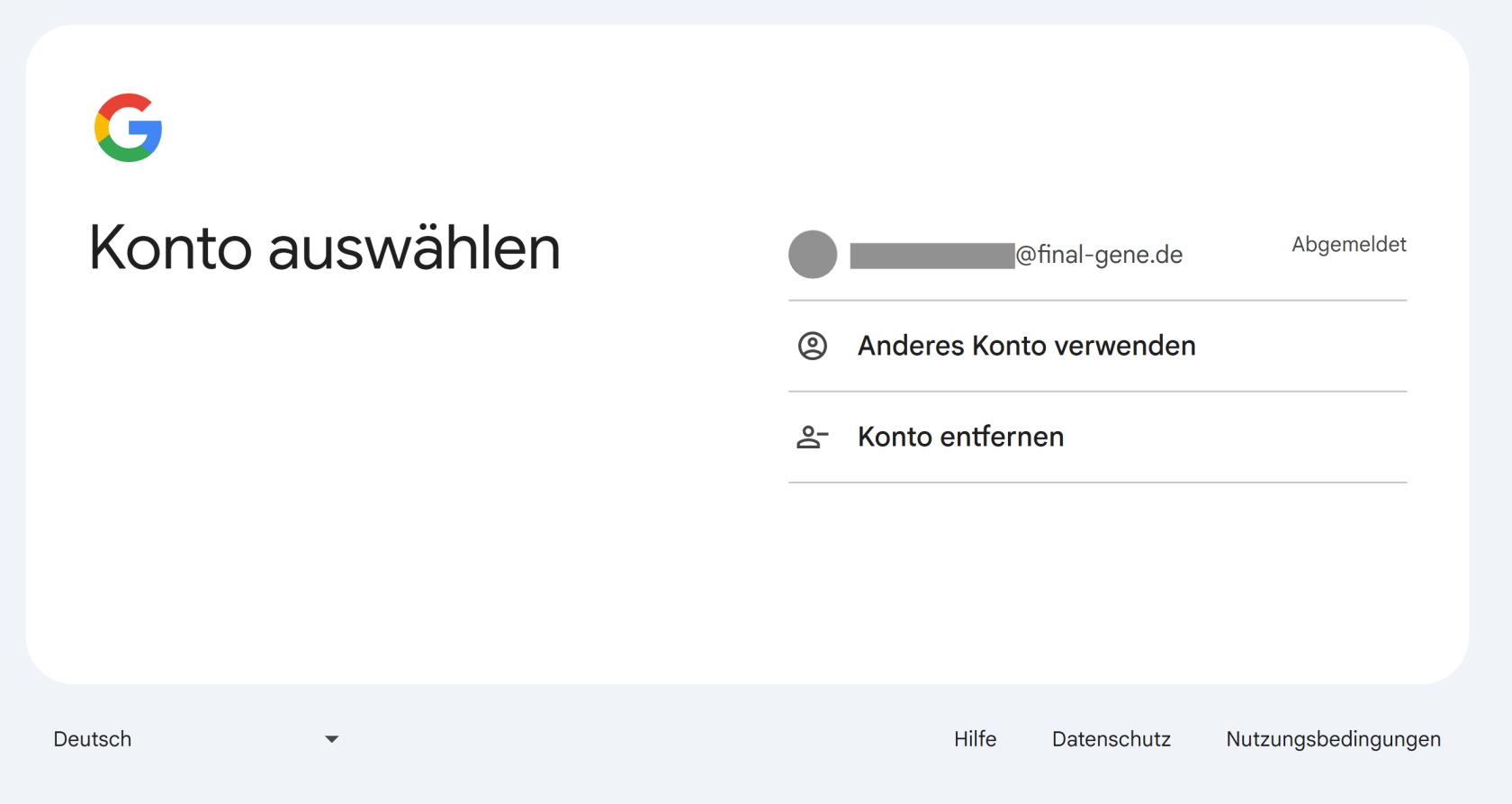Click "Konto entfernen"
This screenshot has height=804, width=1512.
960,437
